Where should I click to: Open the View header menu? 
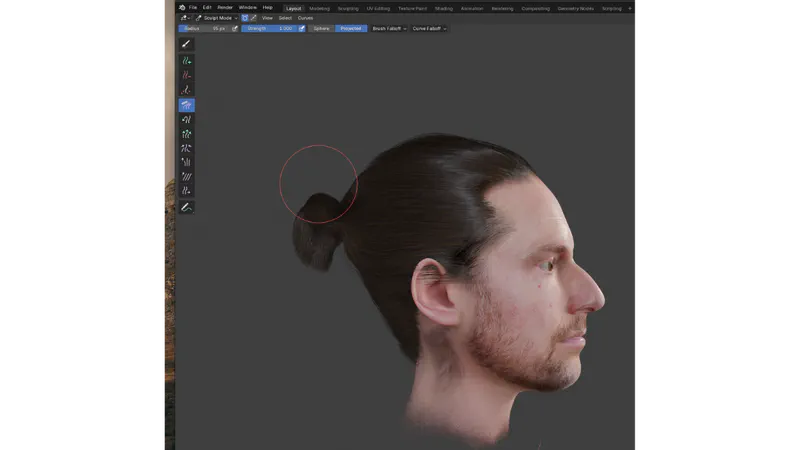click(267, 18)
